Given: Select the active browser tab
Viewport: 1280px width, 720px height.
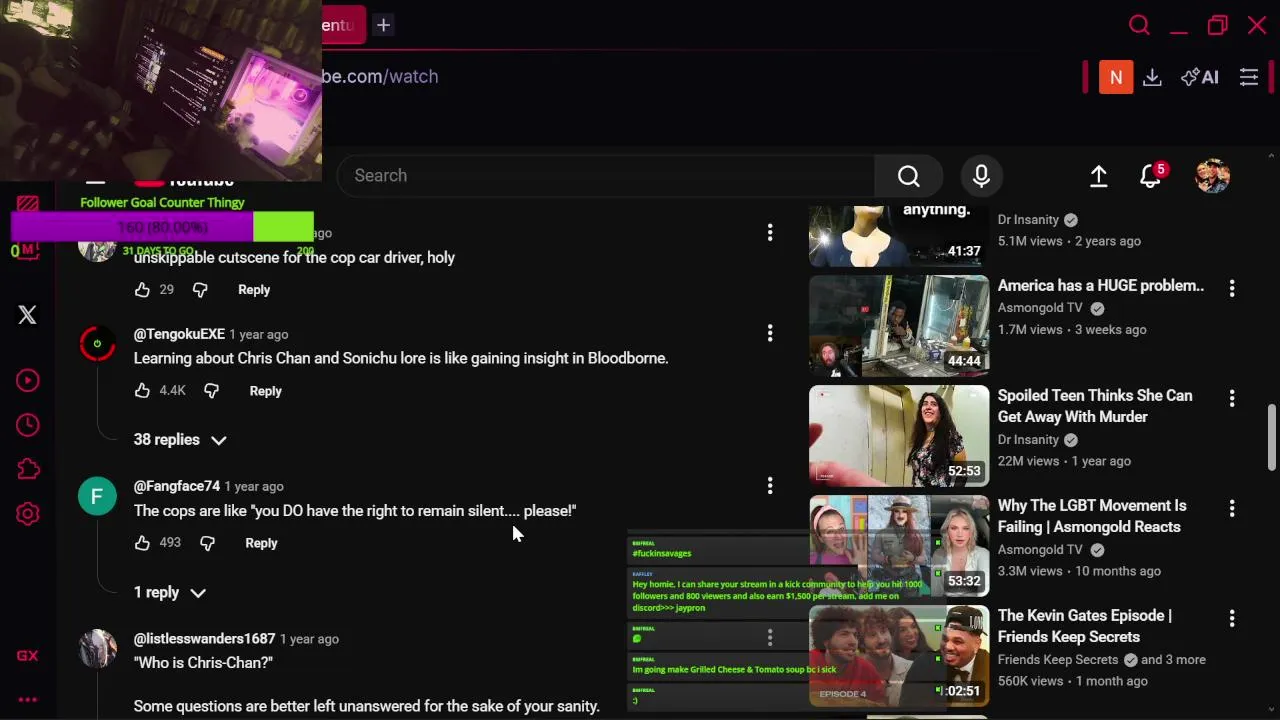Looking at the screenshot, I should pyautogui.click(x=343, y=25).
